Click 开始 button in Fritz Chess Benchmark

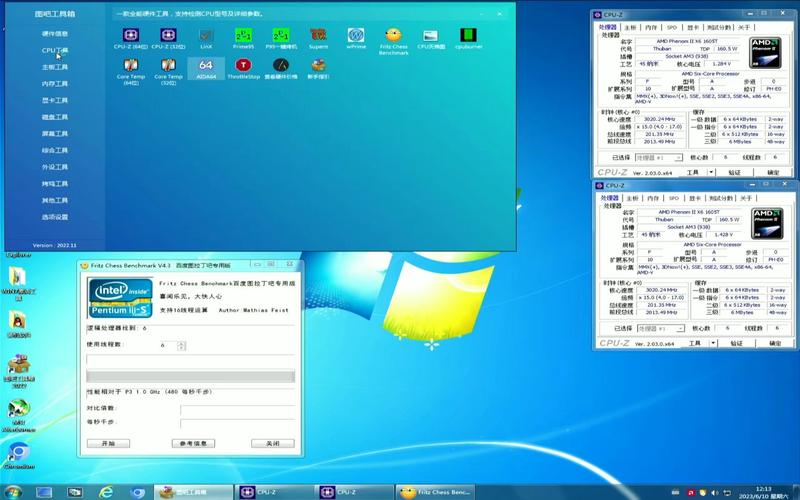coord(108,443)
